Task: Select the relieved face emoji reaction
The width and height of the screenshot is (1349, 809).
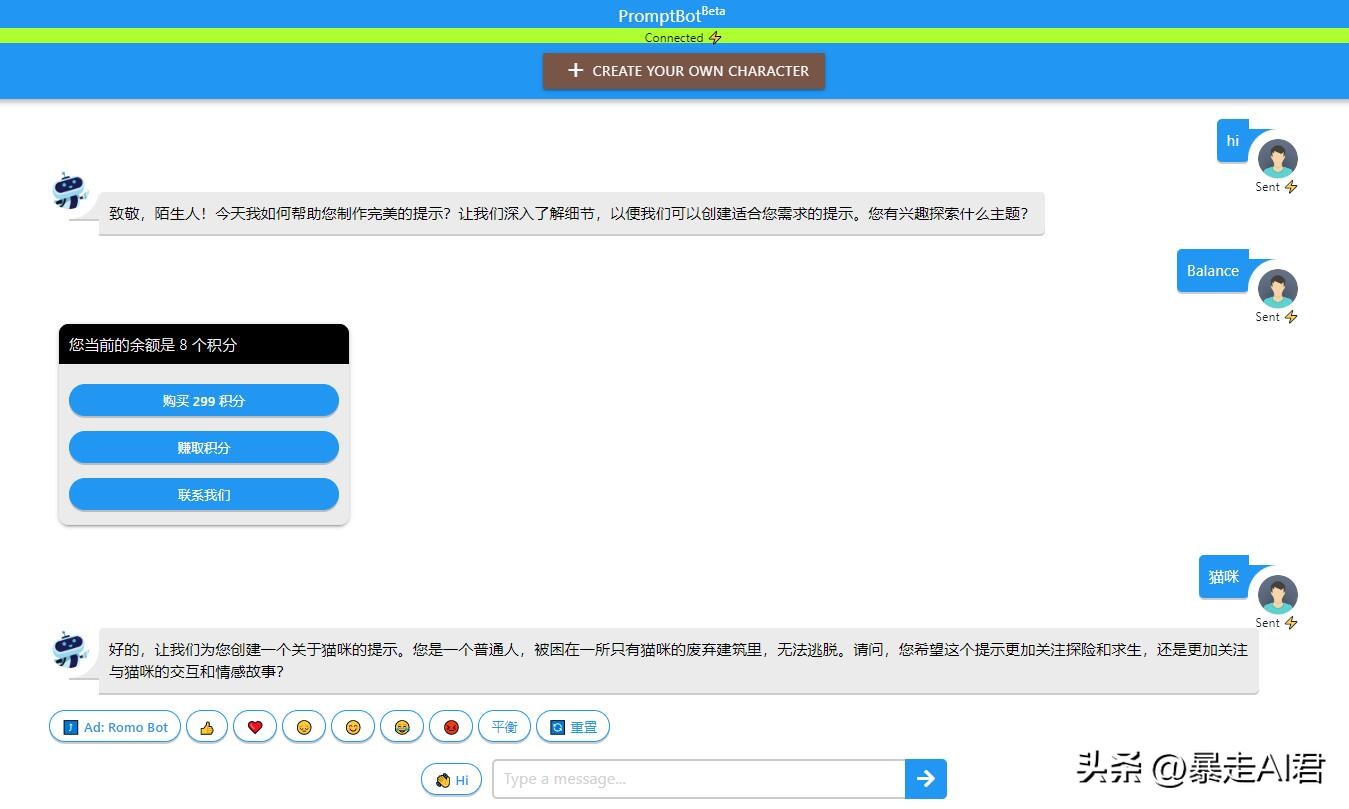Action: pyautogui.click(x=304, y=727)
